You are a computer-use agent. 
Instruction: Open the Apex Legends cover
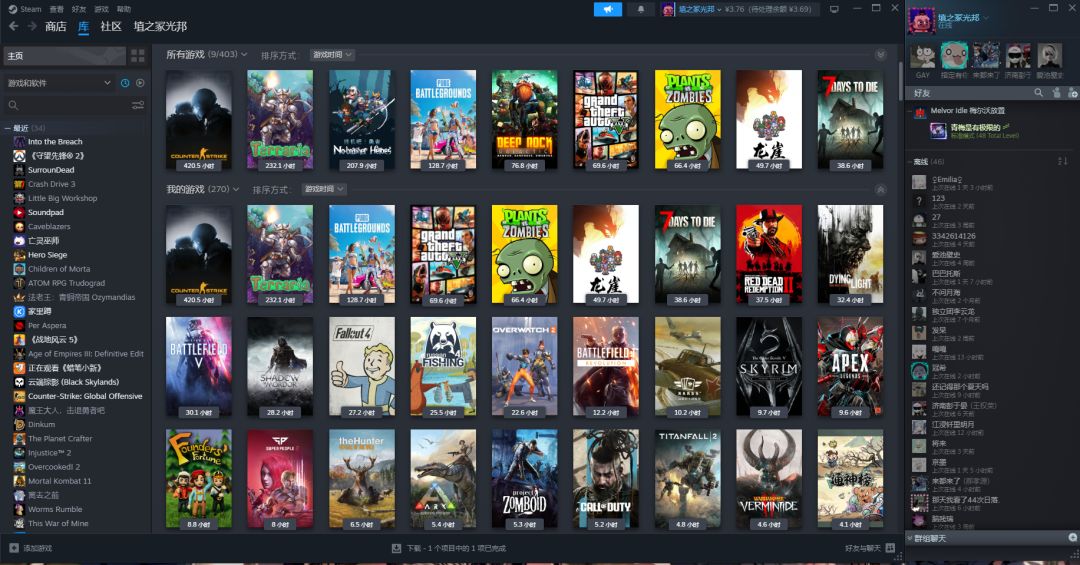tap(850, 366)
